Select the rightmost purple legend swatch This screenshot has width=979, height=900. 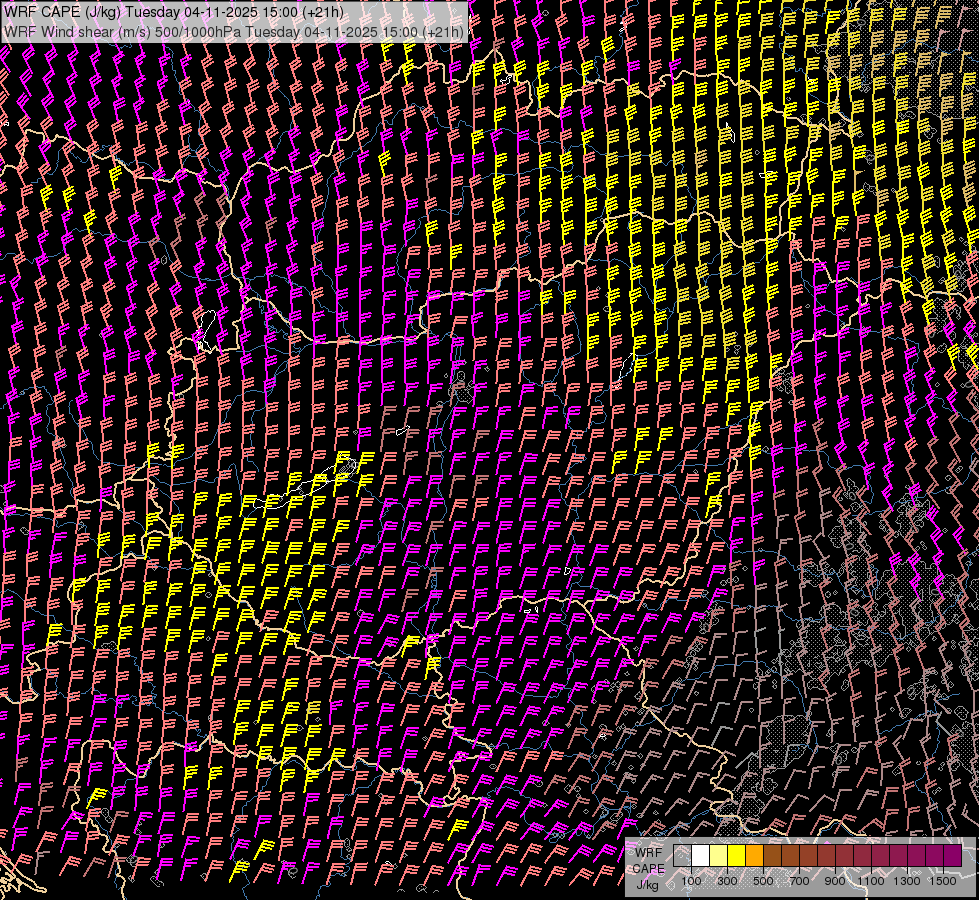(x=952, y=856)
